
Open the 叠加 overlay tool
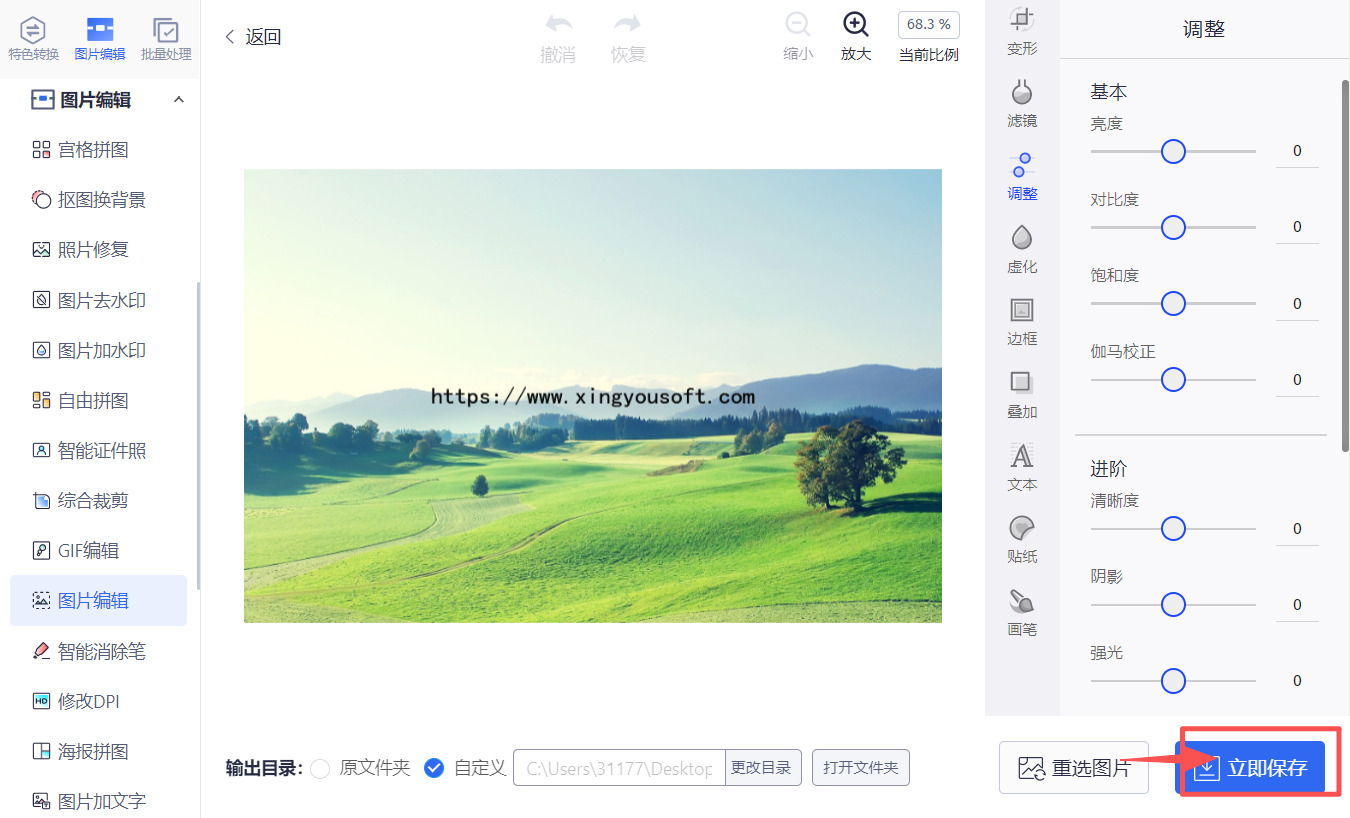(x=1022, y=394)
